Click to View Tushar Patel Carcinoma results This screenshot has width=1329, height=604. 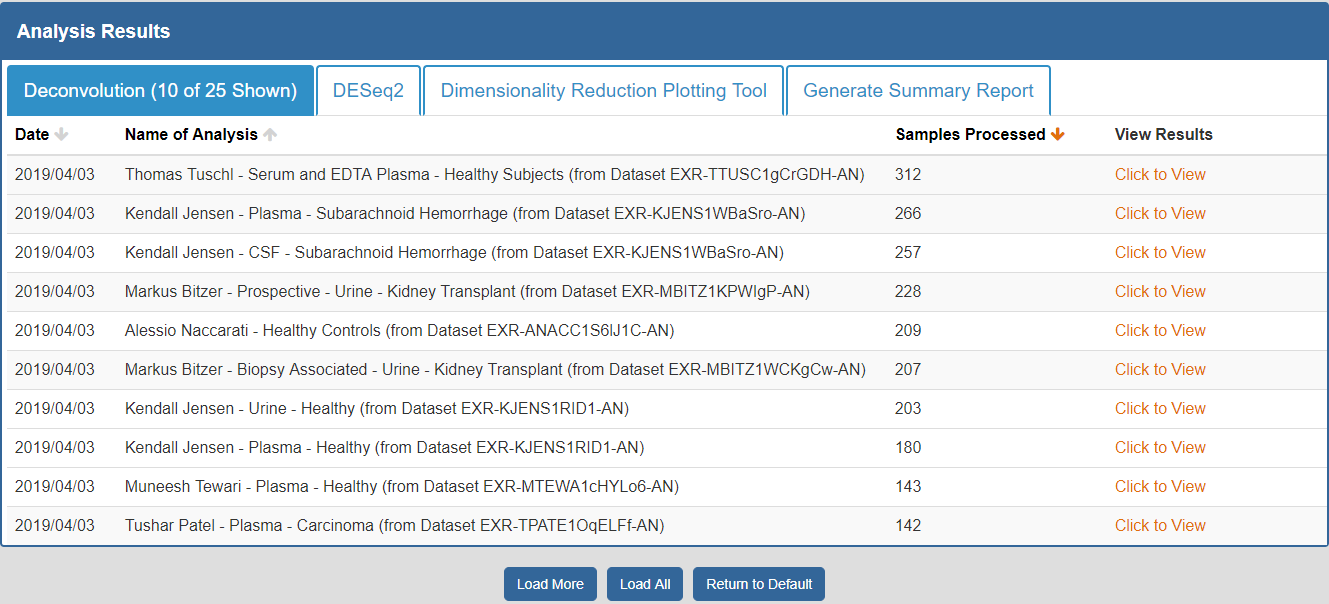point(1160,525)
